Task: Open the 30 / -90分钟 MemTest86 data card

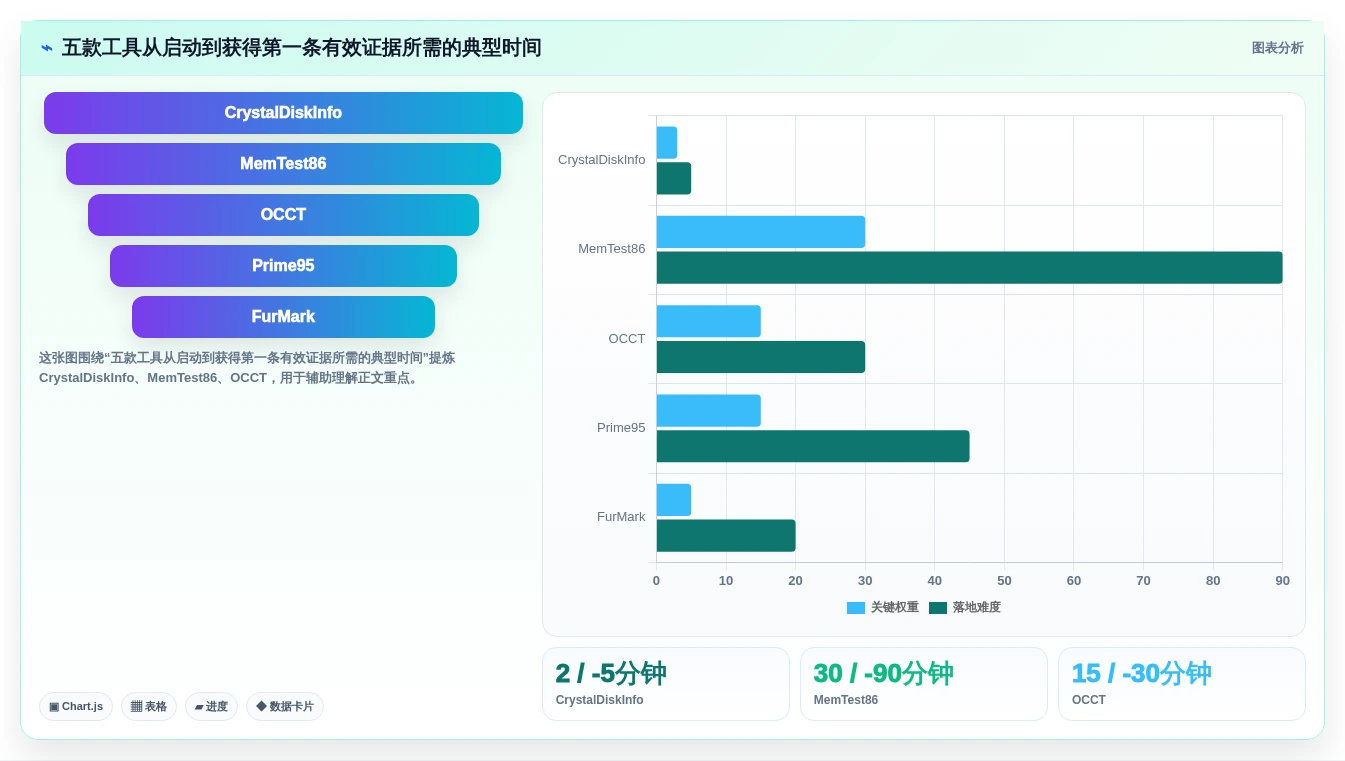Action: click(924, 684)
